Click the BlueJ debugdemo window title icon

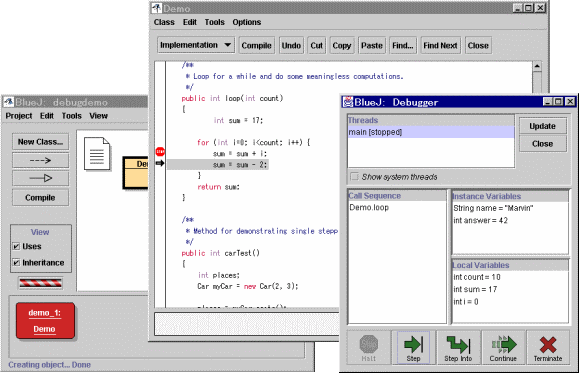pos(8,102)
